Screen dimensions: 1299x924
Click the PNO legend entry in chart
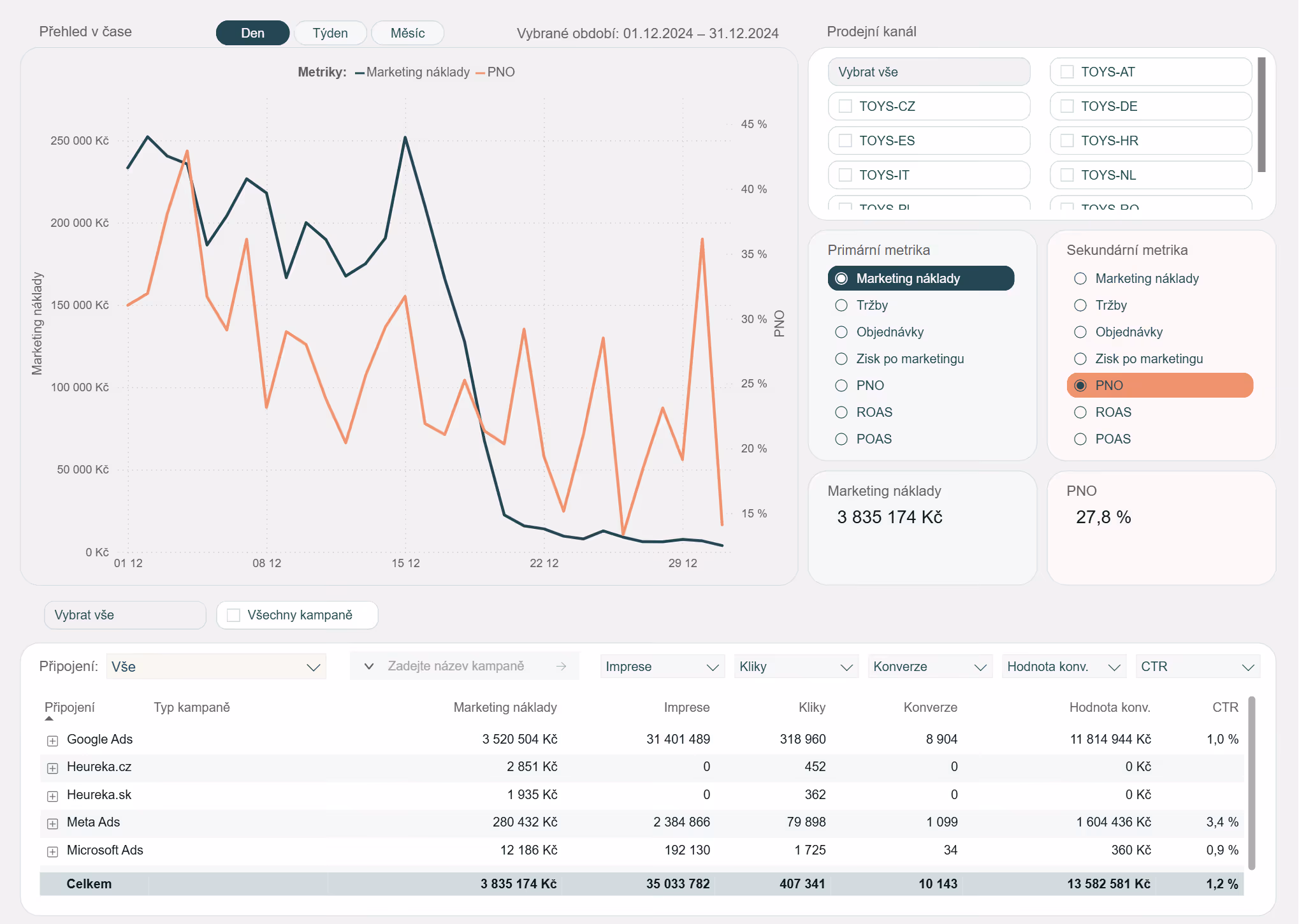[x=495, y=72]
